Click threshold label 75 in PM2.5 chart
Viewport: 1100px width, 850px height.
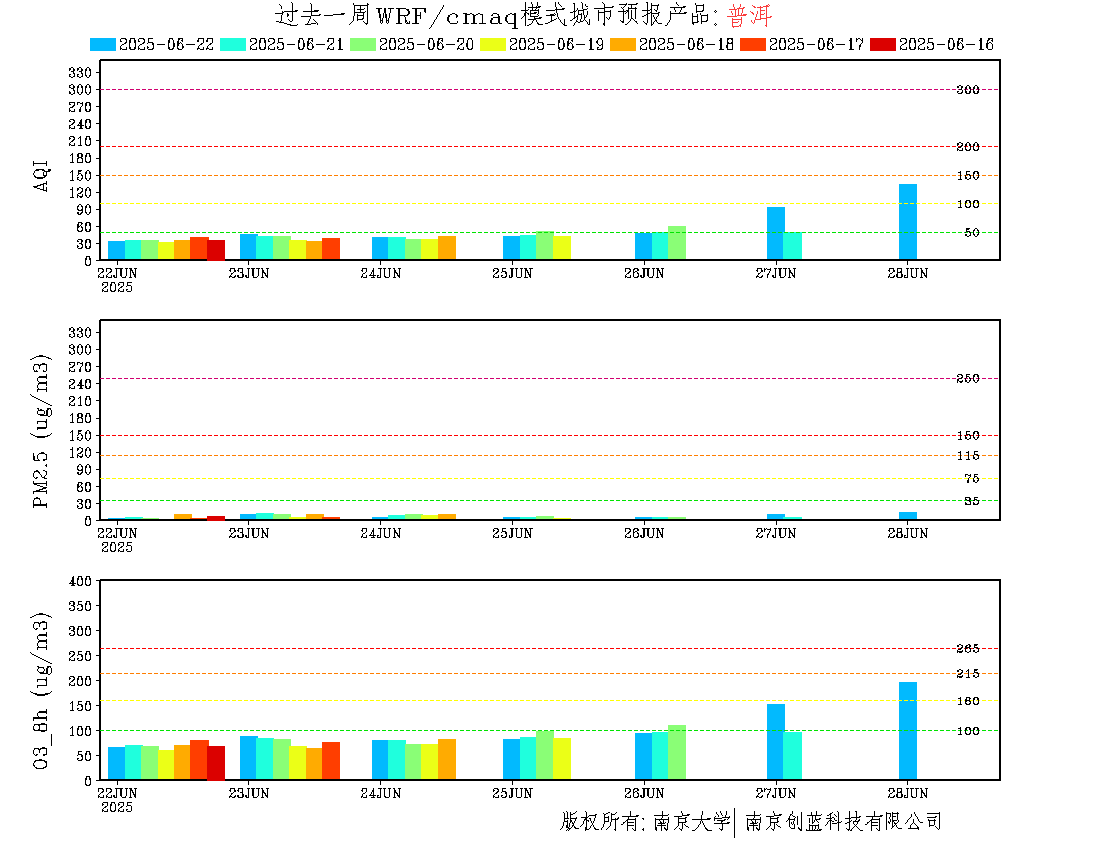coord(972,479)
